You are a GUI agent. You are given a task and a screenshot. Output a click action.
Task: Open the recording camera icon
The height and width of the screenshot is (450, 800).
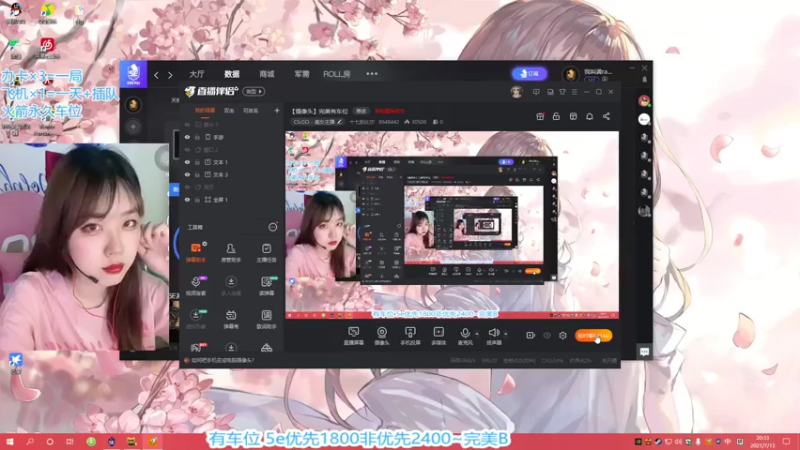coord(531,335)
